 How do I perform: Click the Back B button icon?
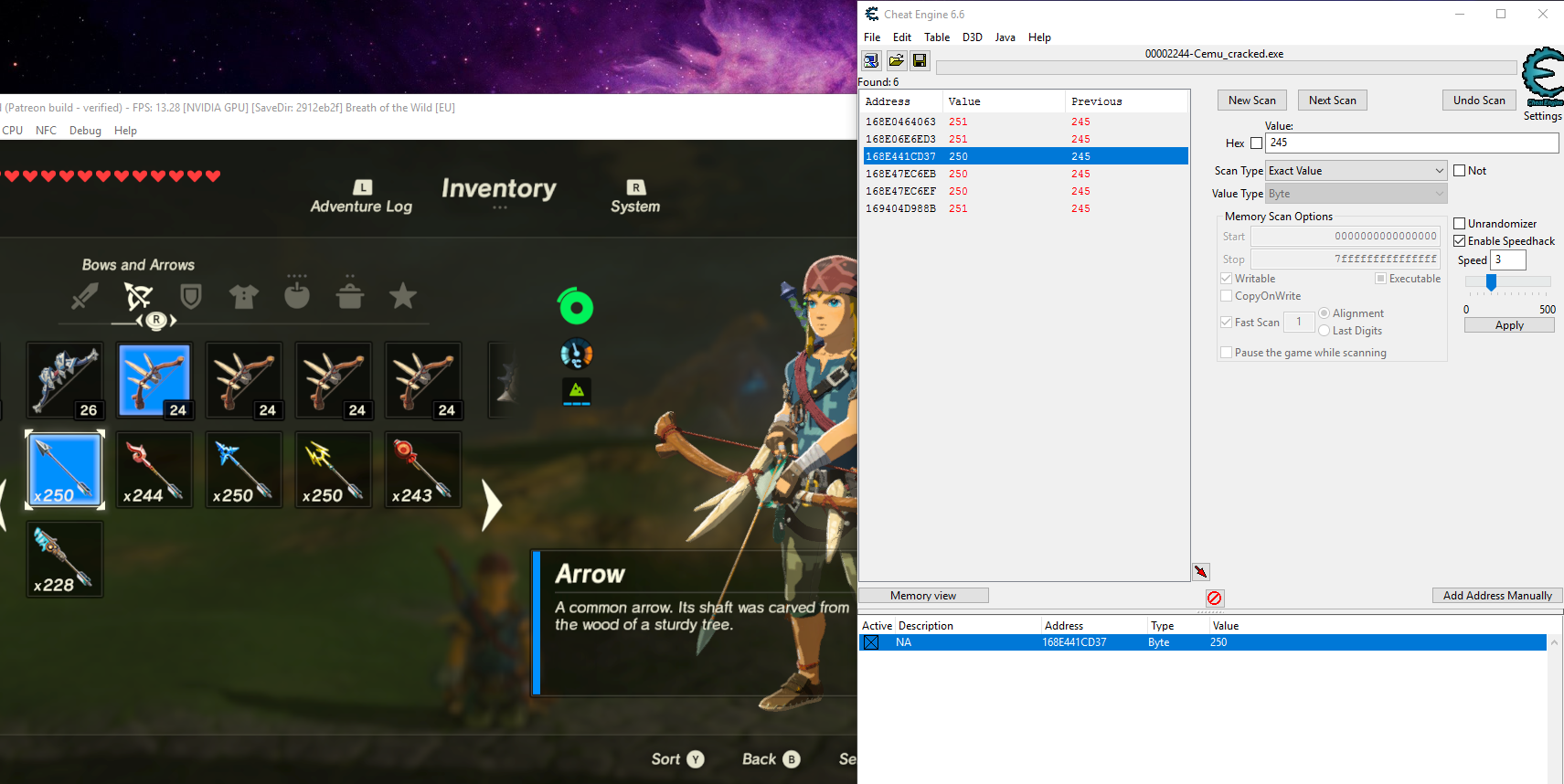pyautogui.click(x=792, y=759)
